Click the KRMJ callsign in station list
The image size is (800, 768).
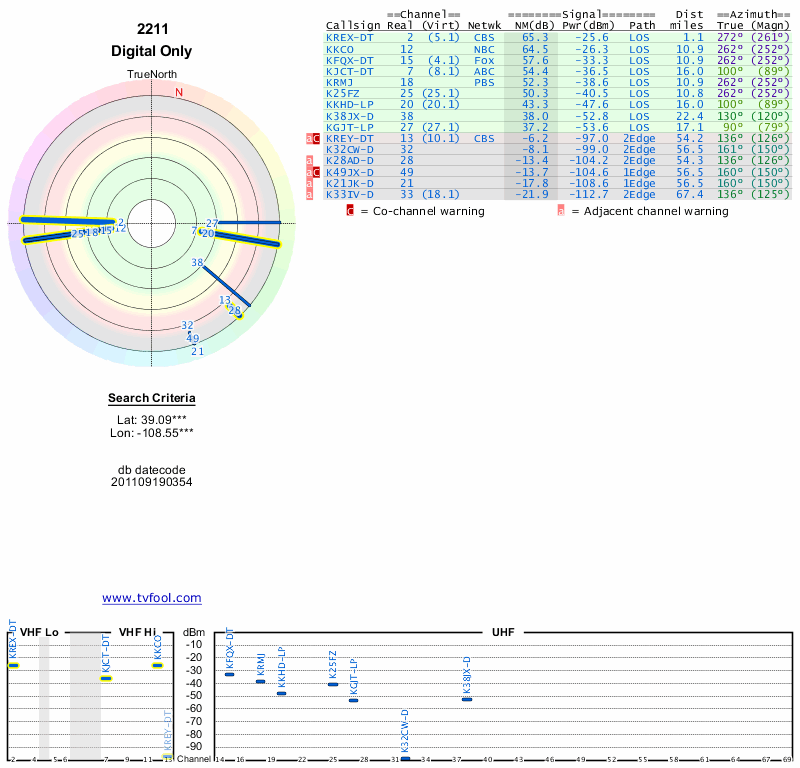tap(340, 81)
